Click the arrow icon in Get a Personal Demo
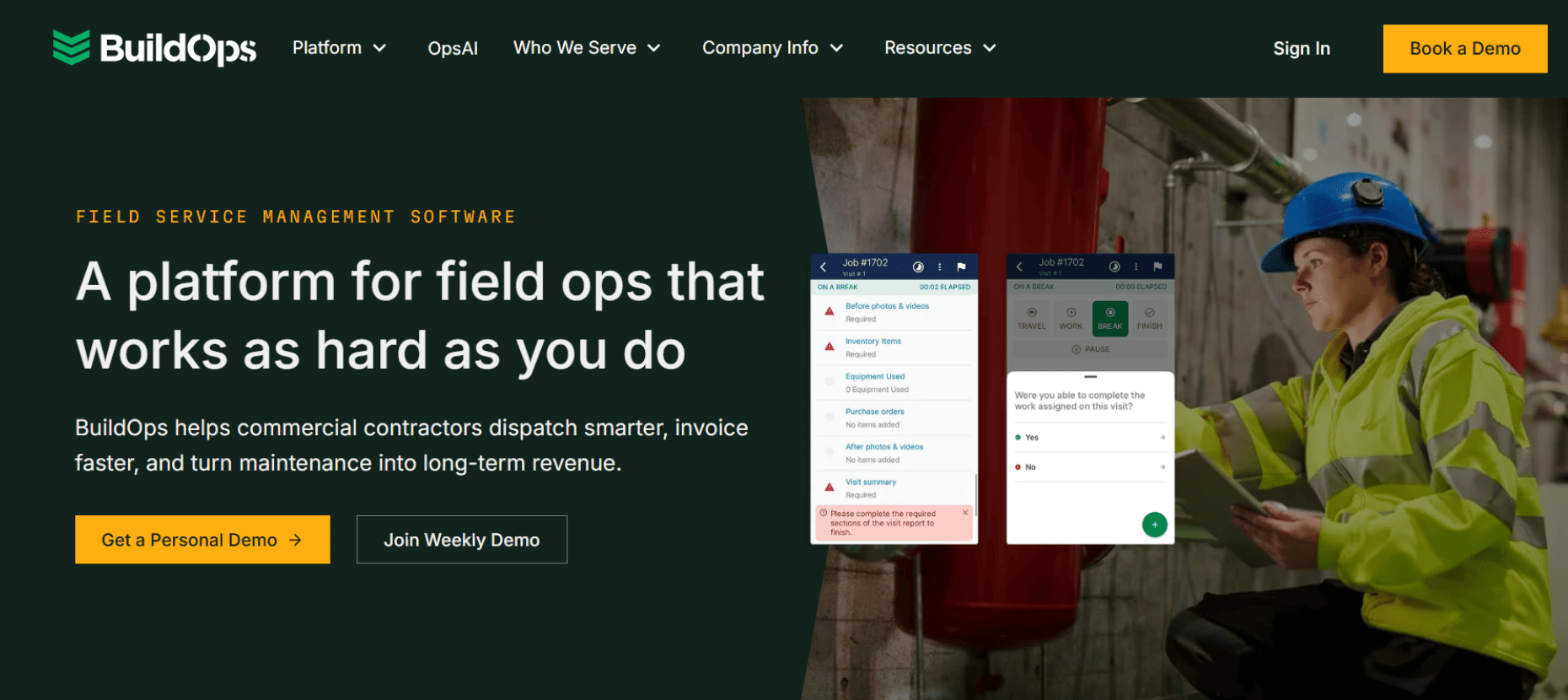Viewport: 1568px width, 700px height. 295,540
